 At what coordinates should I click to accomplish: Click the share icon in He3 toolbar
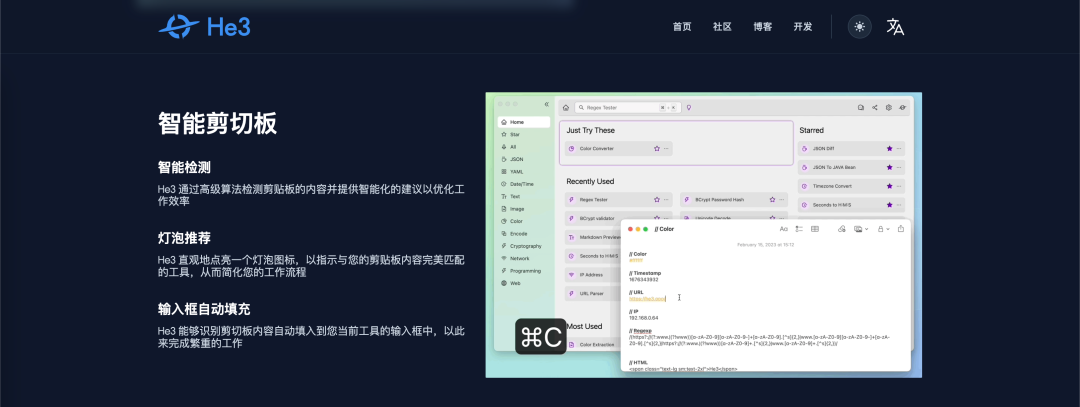[875, 107]
